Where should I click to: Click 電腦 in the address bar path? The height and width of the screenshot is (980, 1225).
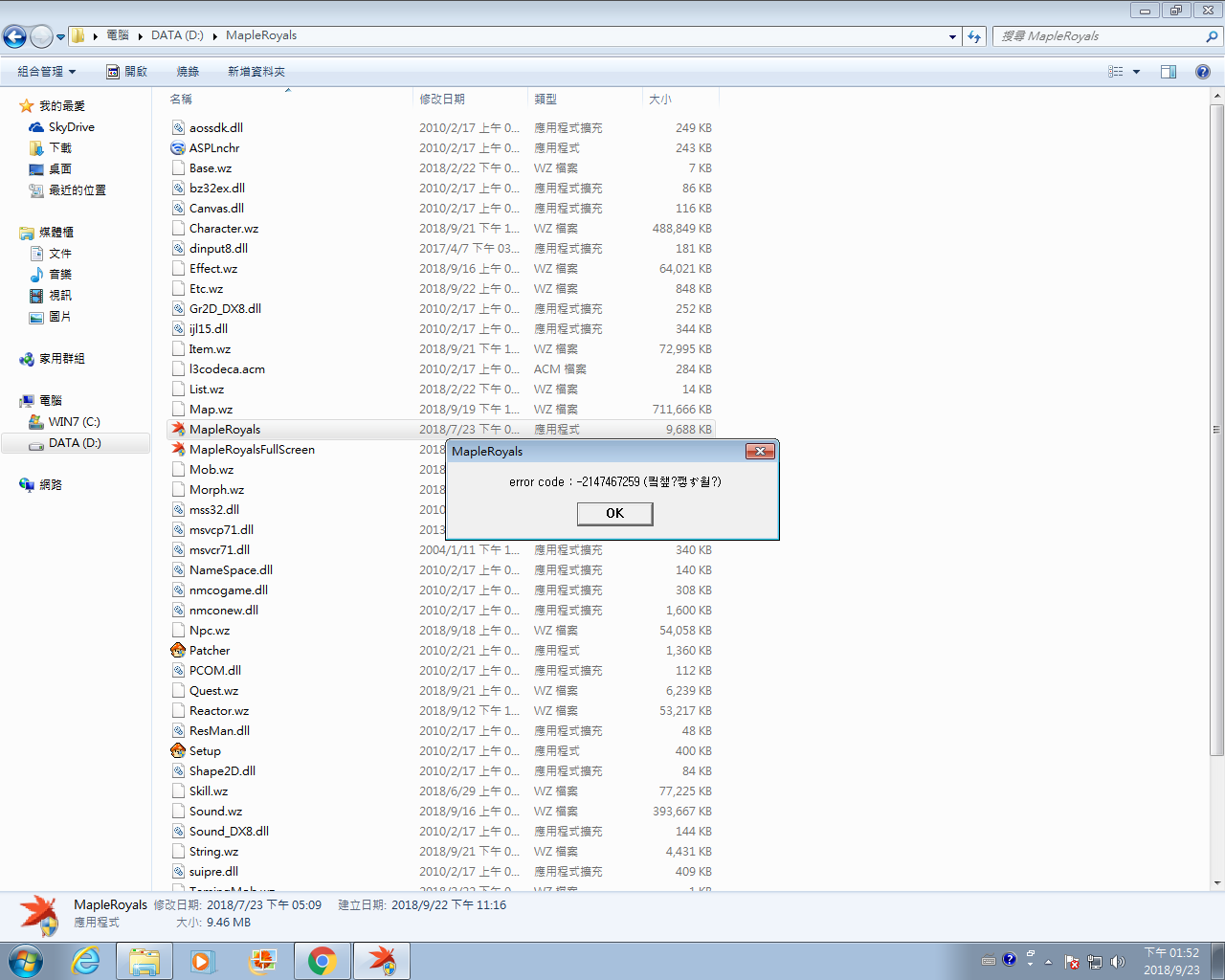pyautogui.click(x=118, y=35)
